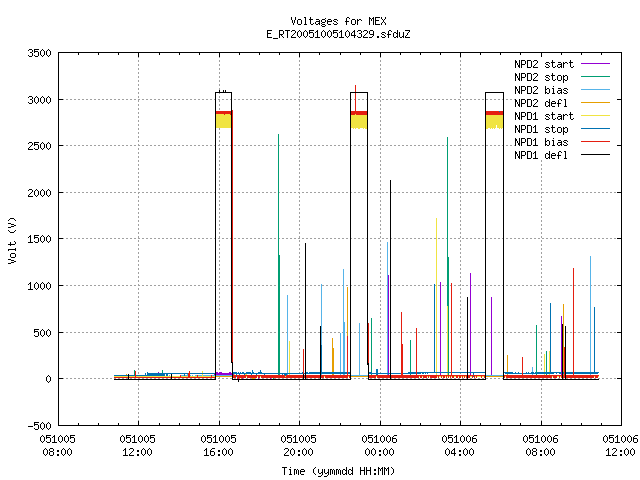The image size is (640, 480).
Task: Click yellow band of first 16:00 voltage pulse
Action: (224, 121)
